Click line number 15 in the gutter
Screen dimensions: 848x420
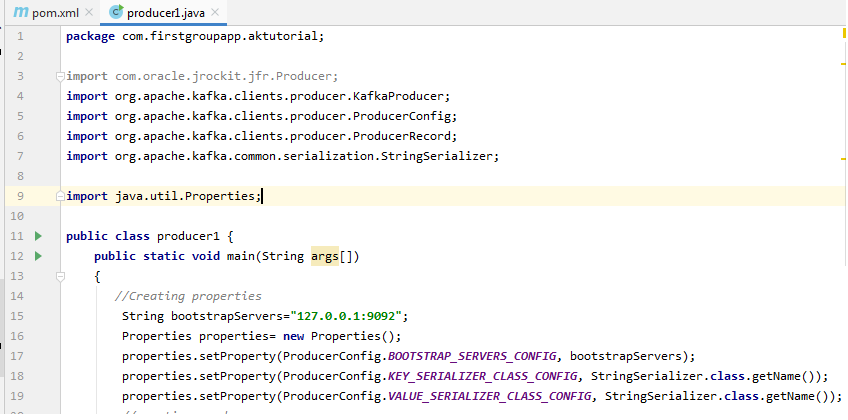click(x=17, y=316)
